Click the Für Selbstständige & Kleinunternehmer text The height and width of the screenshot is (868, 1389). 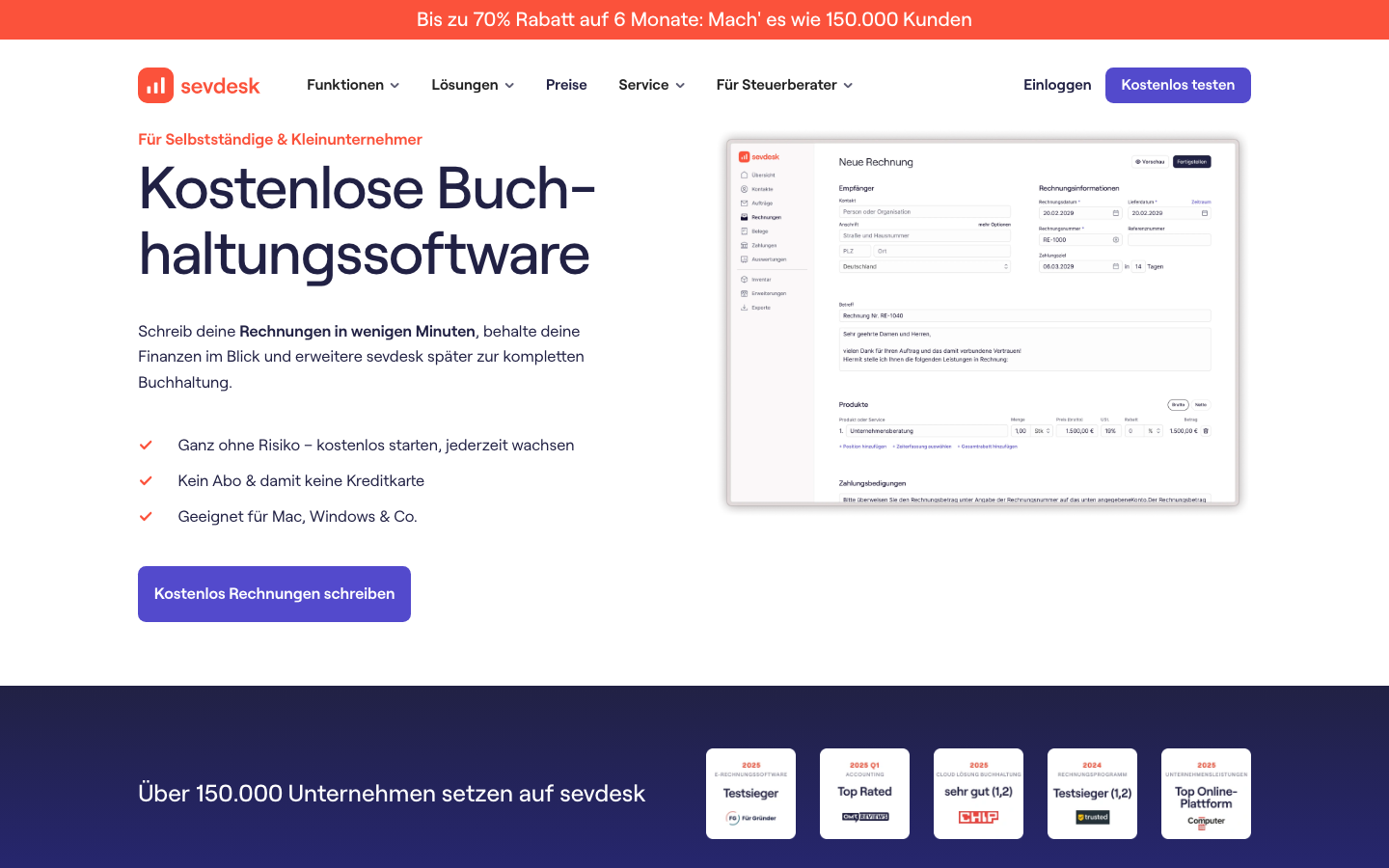(x=280, y=139)
